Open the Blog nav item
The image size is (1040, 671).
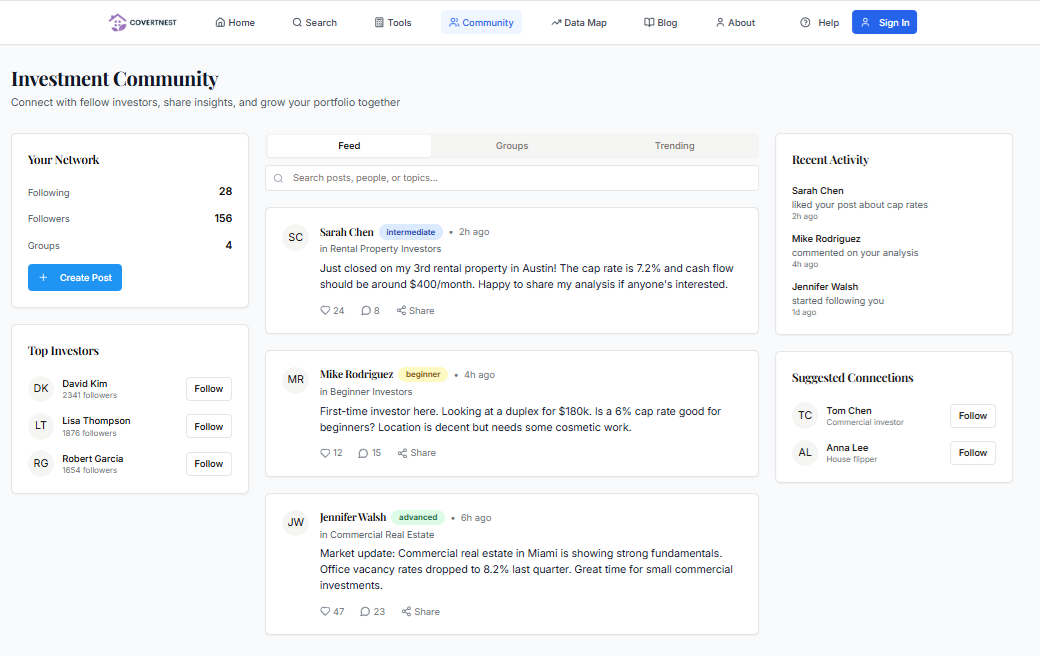[661, 23]
